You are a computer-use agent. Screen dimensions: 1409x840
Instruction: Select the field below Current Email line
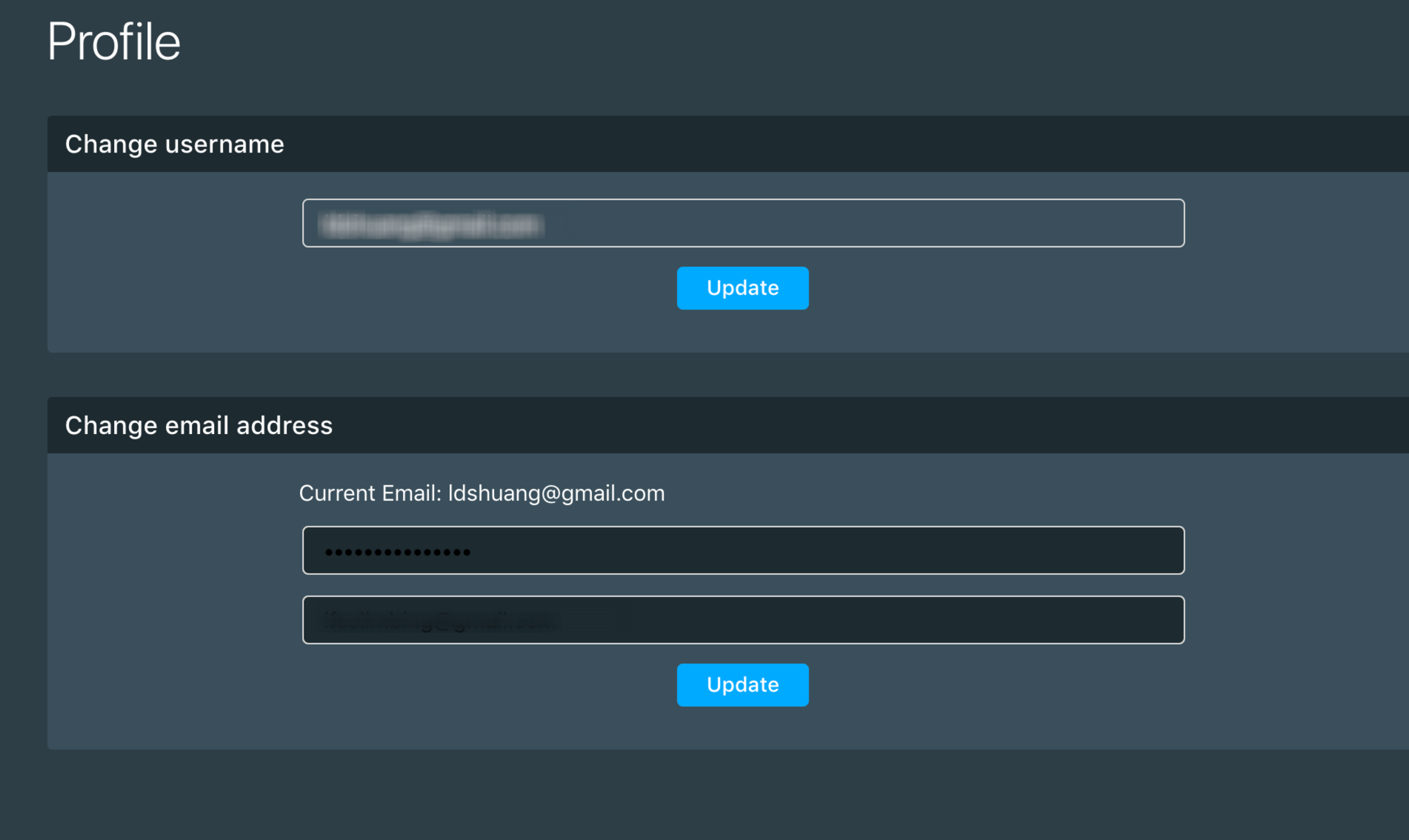pos(742,550)
